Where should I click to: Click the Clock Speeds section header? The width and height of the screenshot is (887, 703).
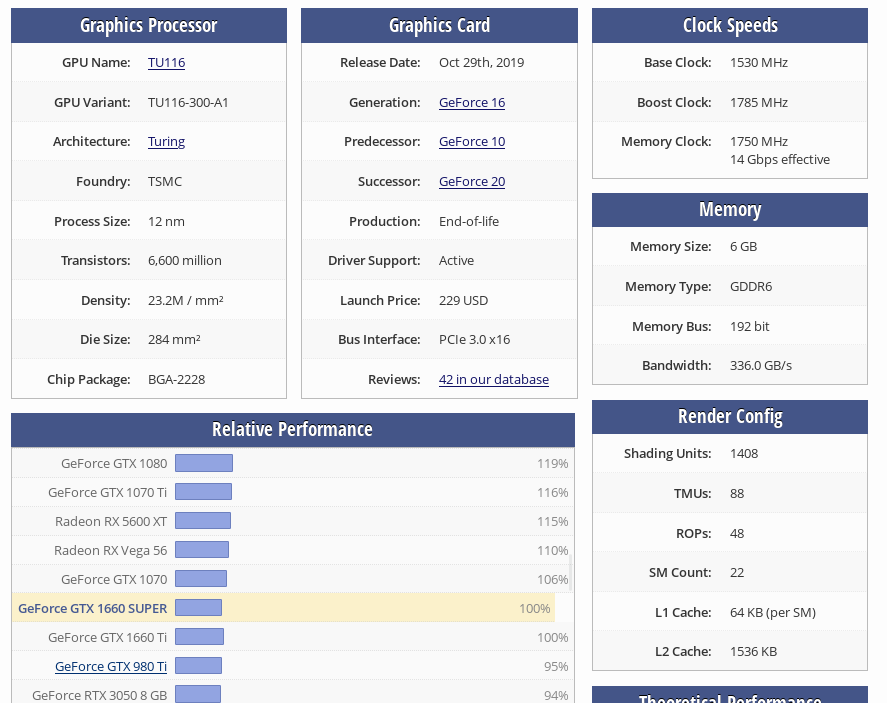[730, 25]
